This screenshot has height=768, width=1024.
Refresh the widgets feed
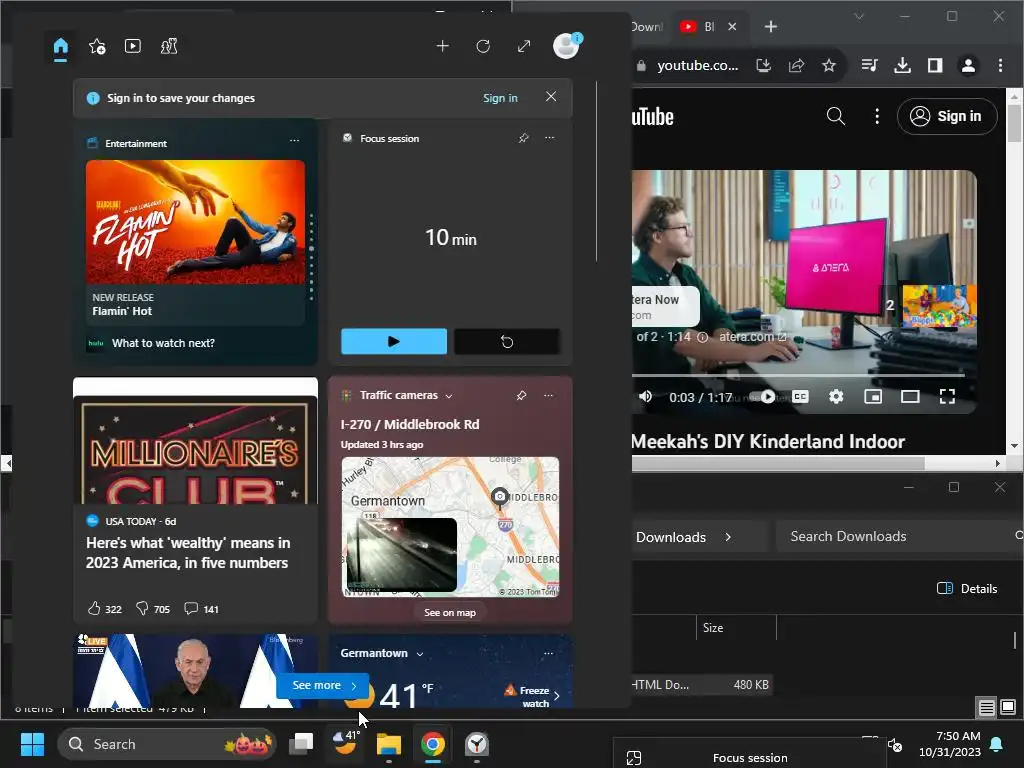pos(483,46)
